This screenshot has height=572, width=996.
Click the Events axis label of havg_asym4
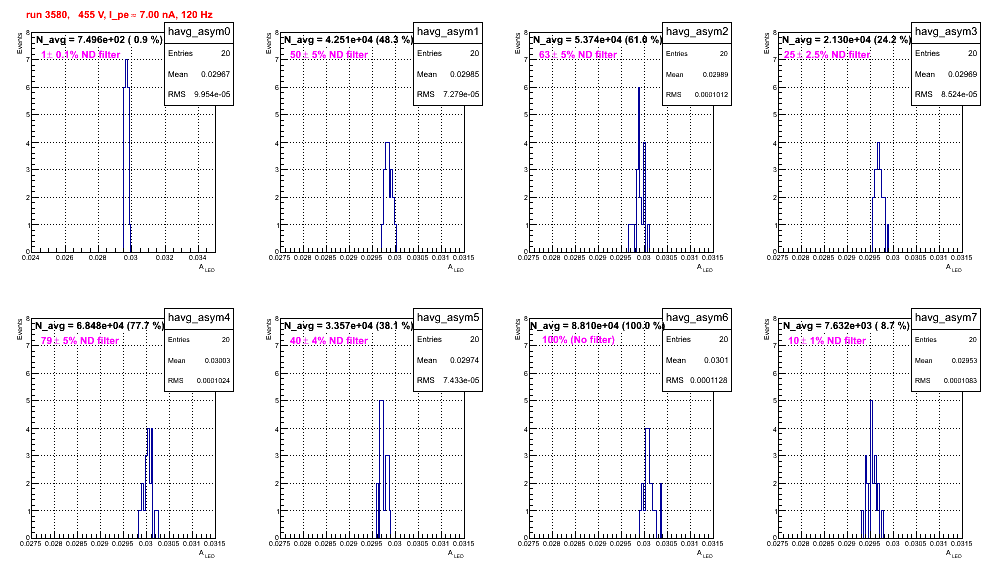pos(19,330)
